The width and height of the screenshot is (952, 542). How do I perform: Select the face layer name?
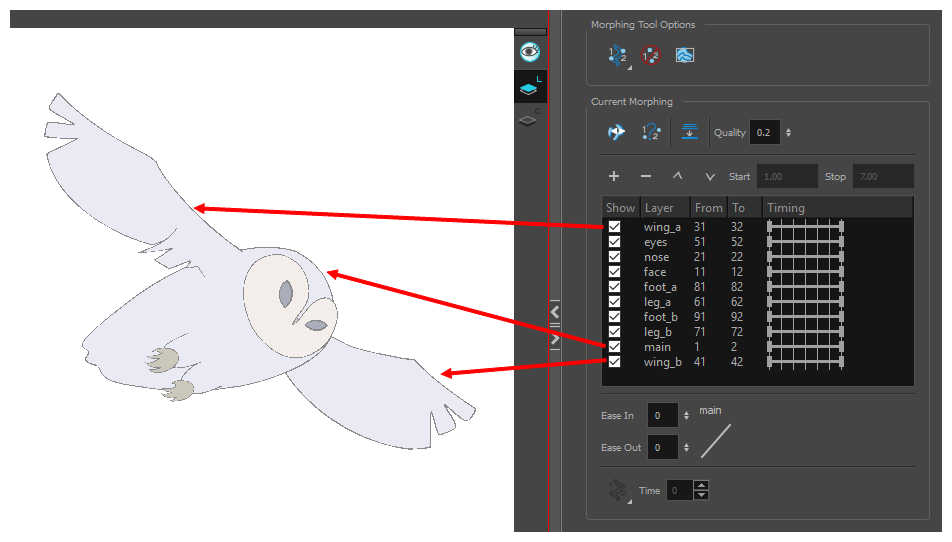pos(654,272)
